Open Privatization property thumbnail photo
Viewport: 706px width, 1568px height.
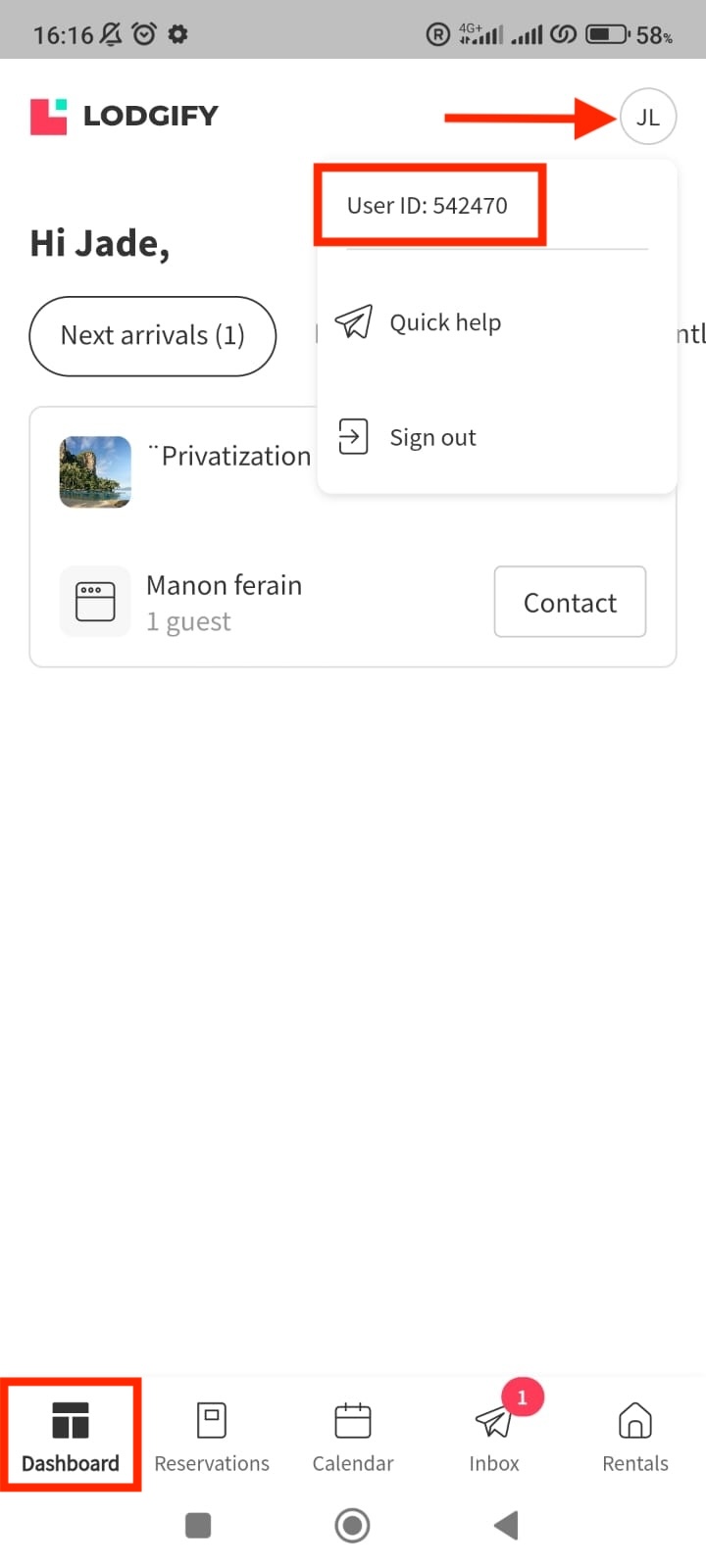[x=95, y=471]
